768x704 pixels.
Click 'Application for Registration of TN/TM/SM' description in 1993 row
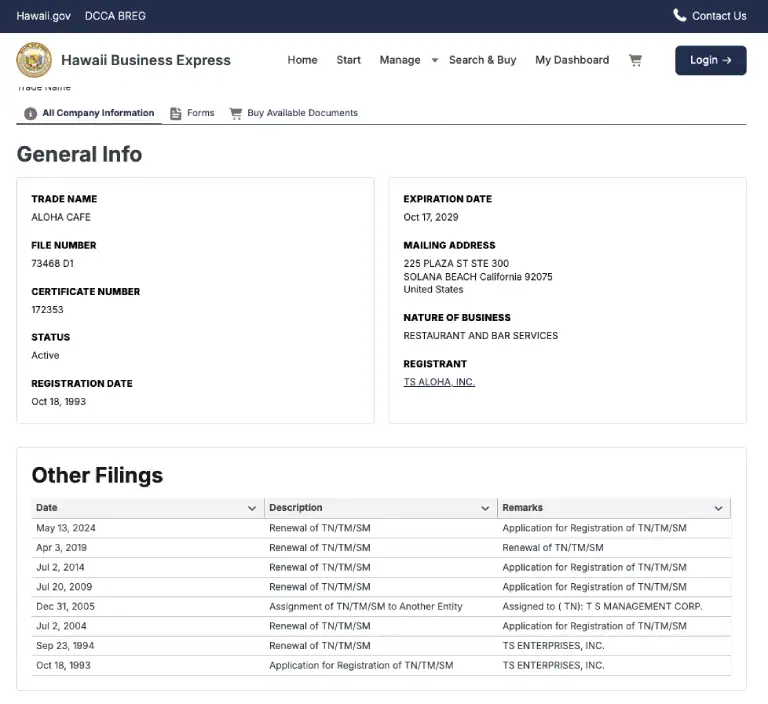point(361,665)
